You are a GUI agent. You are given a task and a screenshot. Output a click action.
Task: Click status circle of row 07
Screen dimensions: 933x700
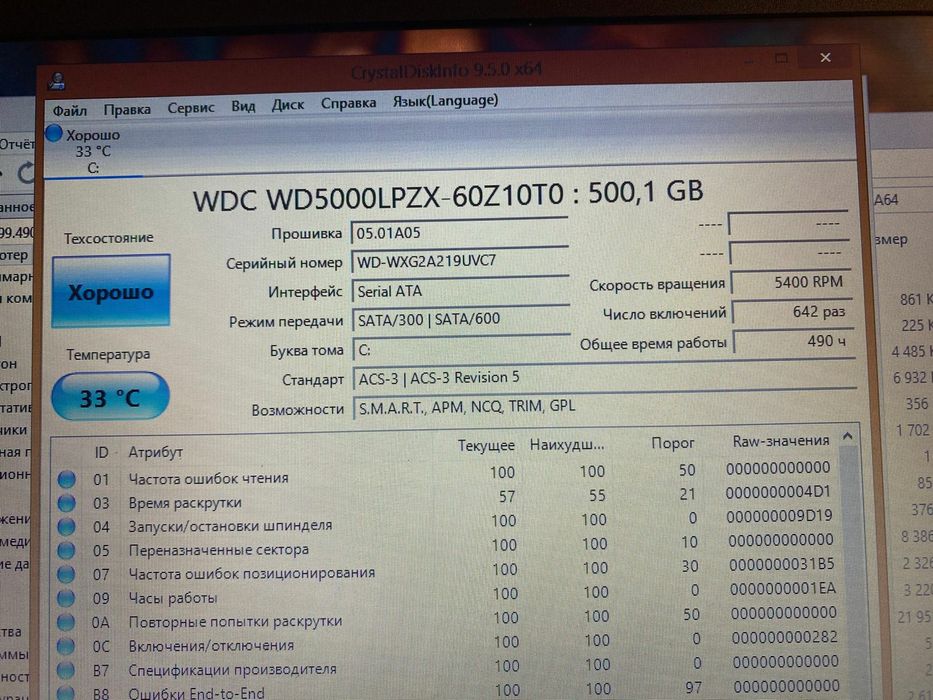[66, 574]
